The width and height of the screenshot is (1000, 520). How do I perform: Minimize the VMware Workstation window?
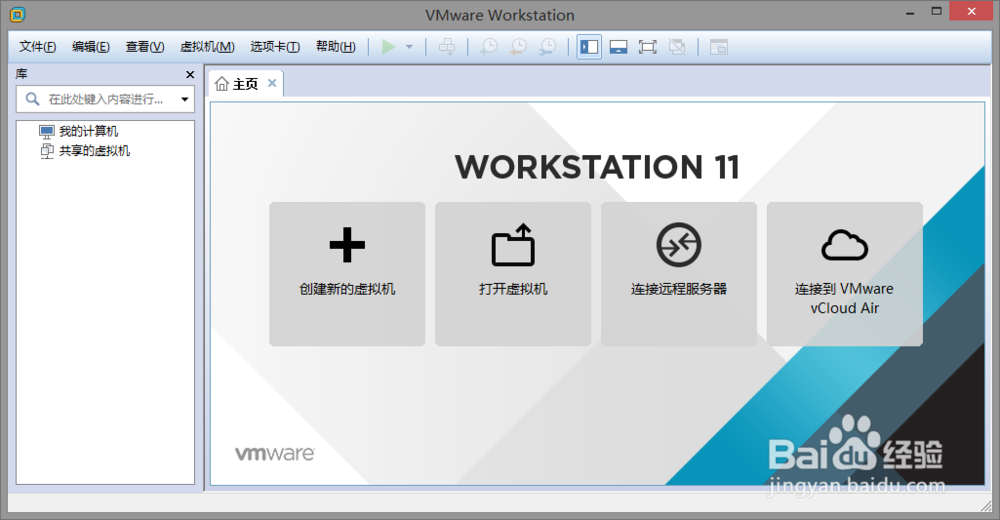pos(910,13)
